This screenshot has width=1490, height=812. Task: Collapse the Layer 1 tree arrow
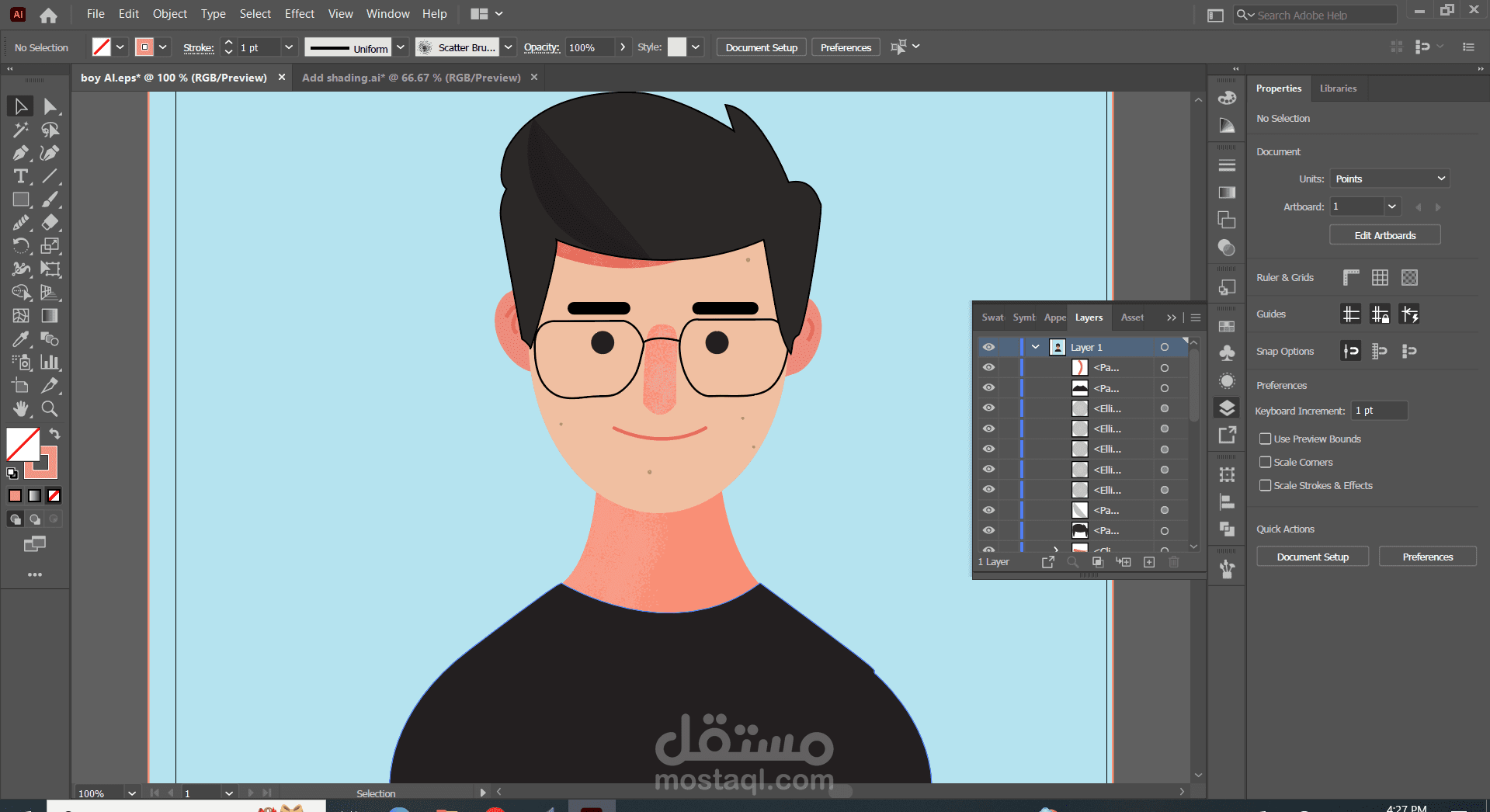point(1035,347)
